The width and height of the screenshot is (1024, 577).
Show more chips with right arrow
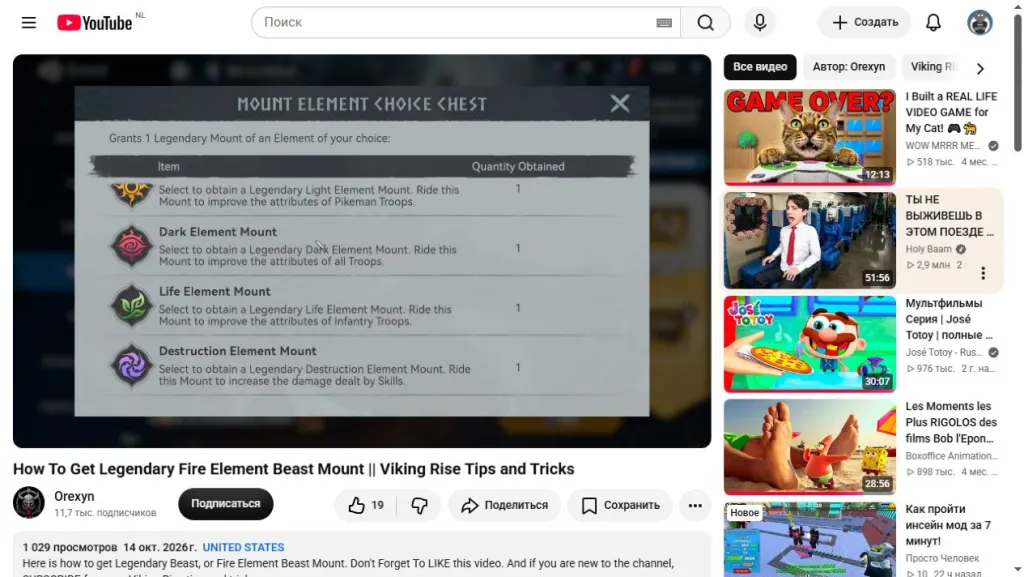point(980,68)
